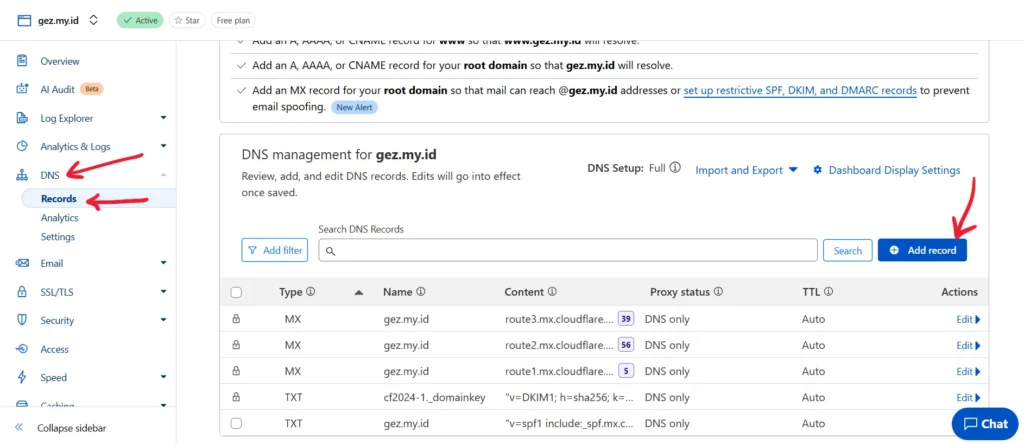Open Dashboard Display Settings
The image size is (1024, 444).
click(894, 170)
